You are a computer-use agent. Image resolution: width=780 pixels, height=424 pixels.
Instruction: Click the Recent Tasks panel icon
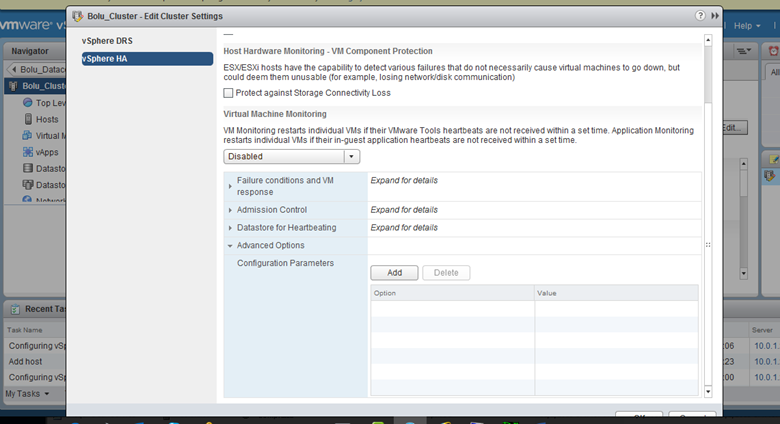click(15, 309)
